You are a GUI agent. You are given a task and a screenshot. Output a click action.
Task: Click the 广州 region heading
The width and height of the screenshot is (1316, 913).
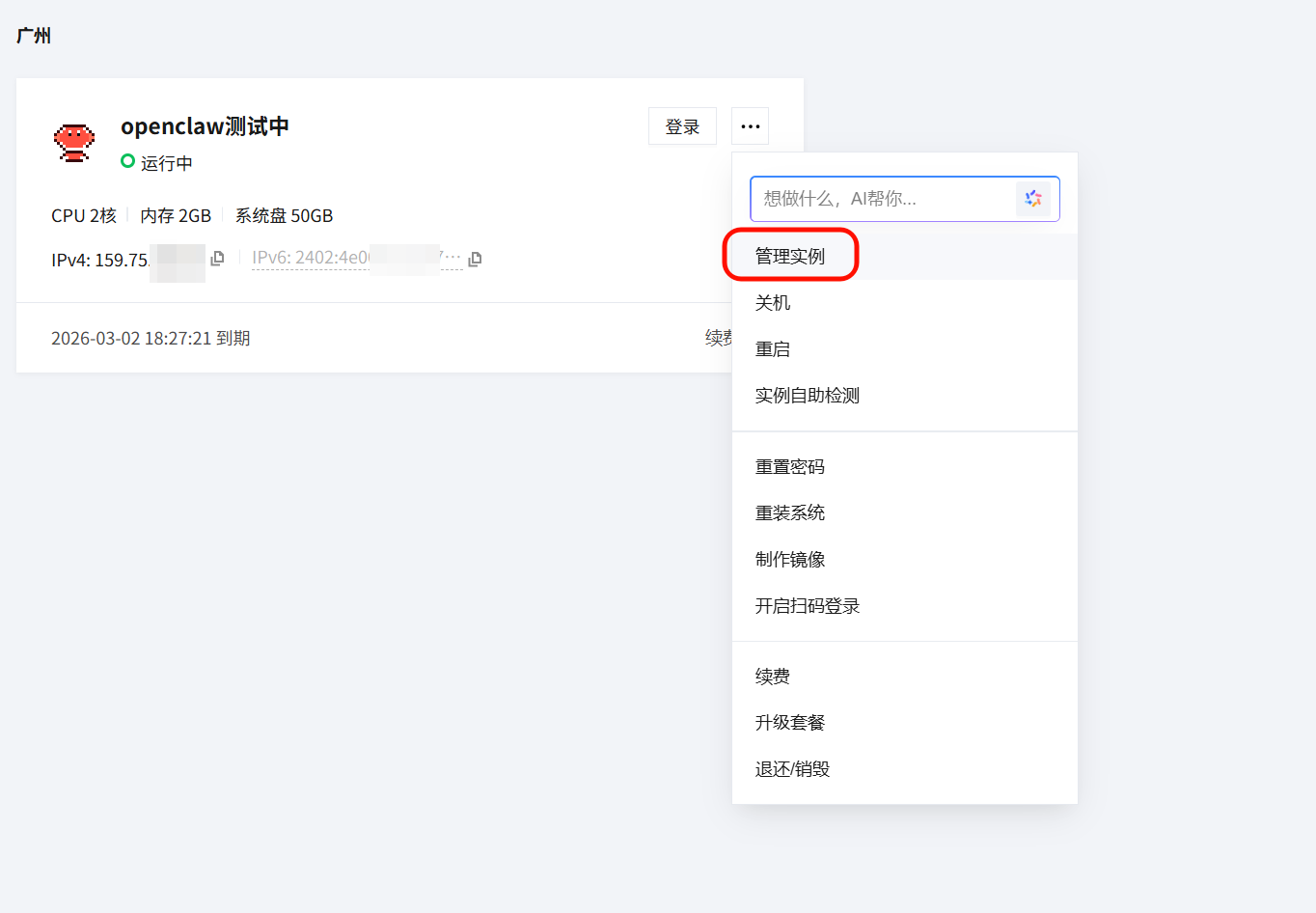tap(34, 36)
